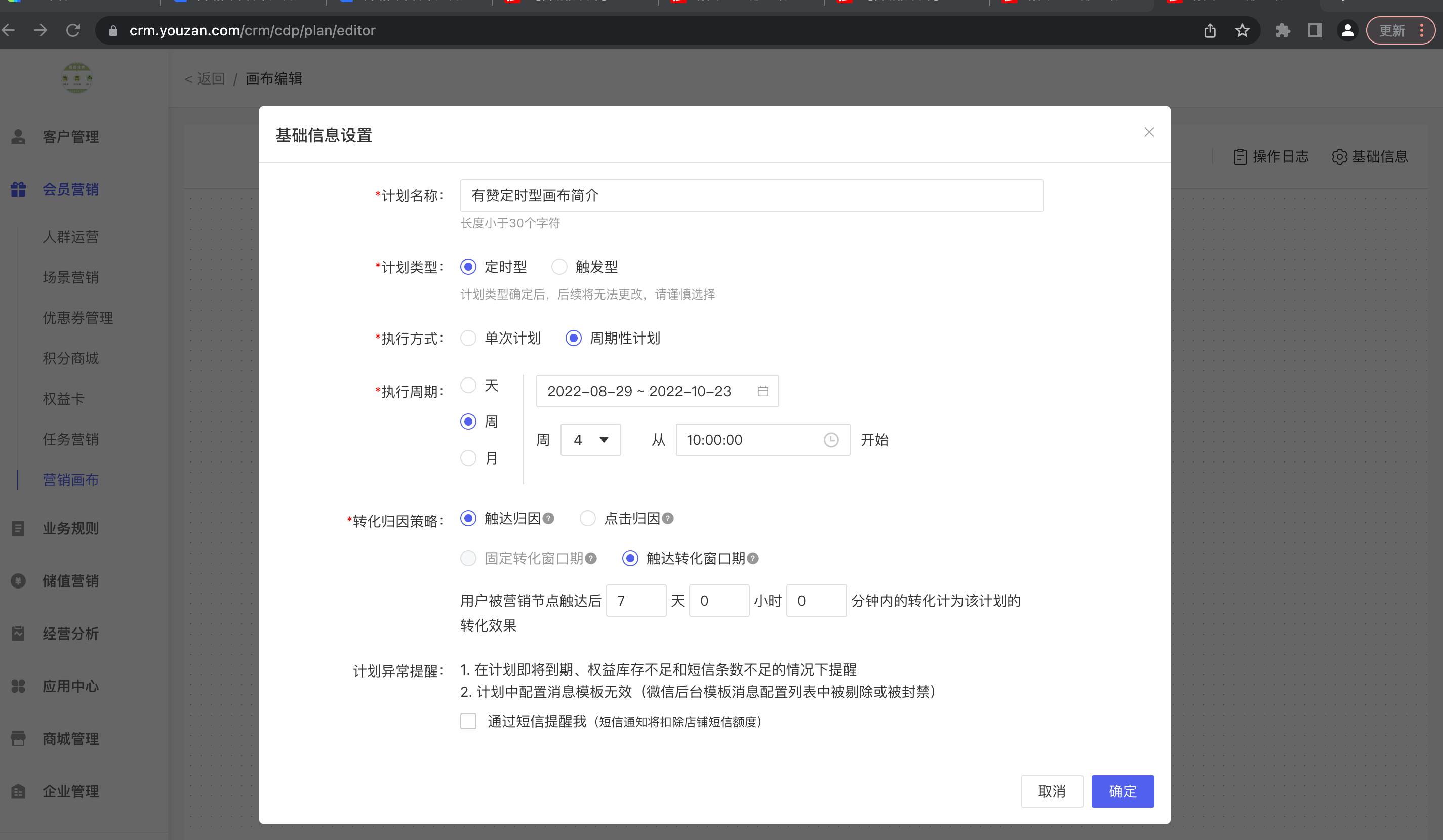Viewport: 1443px width, 840px height.
Task: Open 客户管理 in sidebar
Action: tap(70, 137)
